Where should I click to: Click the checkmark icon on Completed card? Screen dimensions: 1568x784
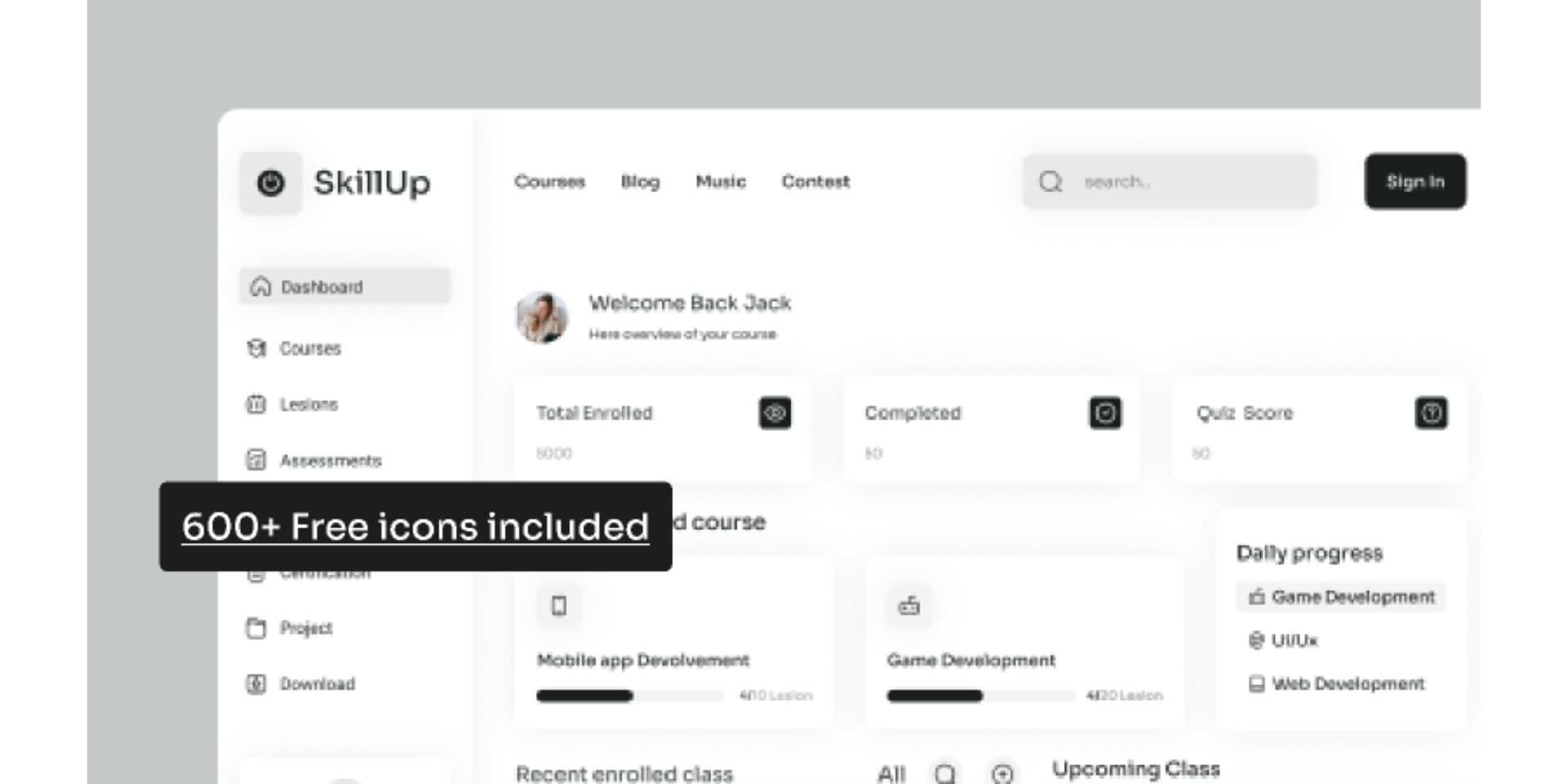1104,413
